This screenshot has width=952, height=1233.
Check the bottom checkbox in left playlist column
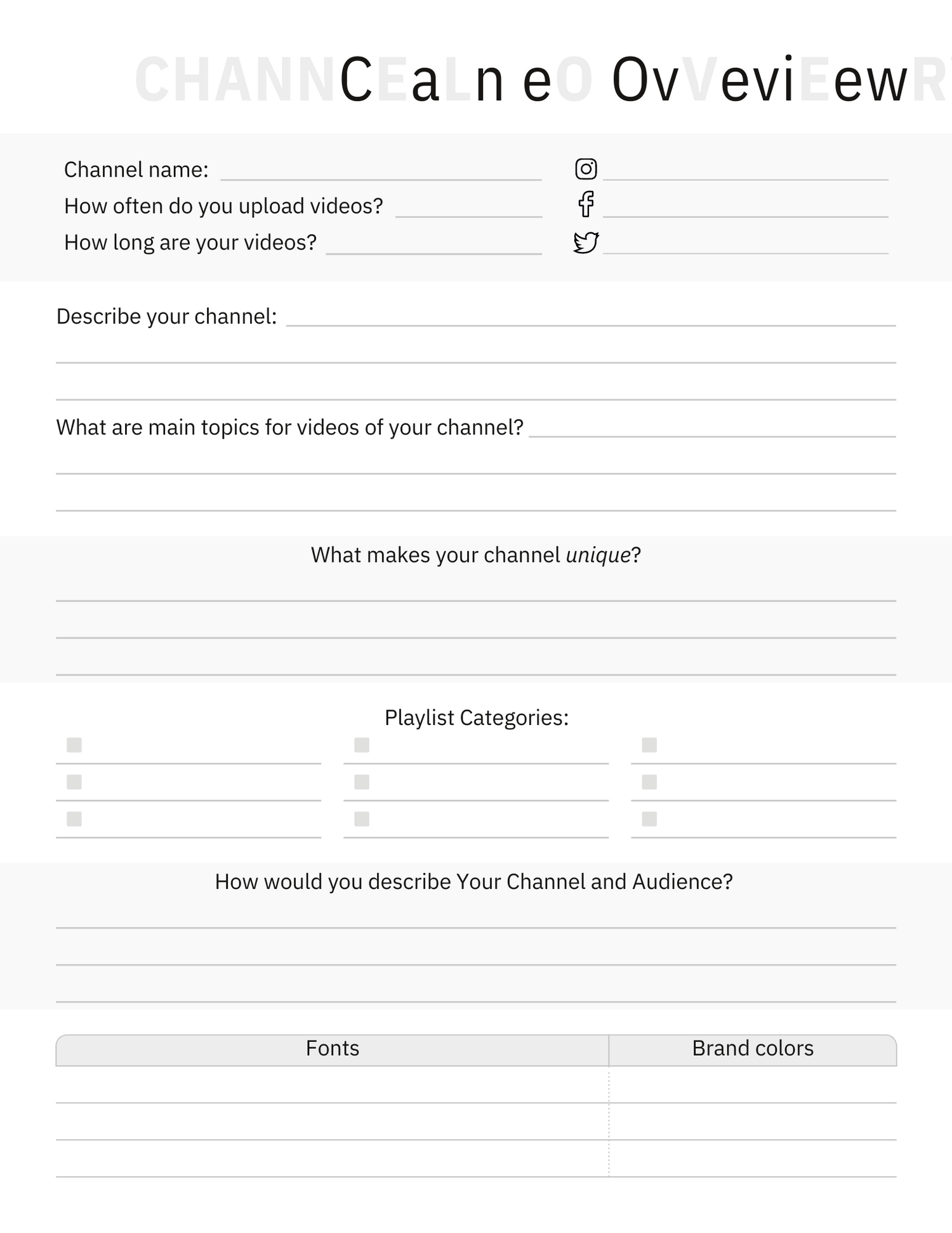point(74,818)
